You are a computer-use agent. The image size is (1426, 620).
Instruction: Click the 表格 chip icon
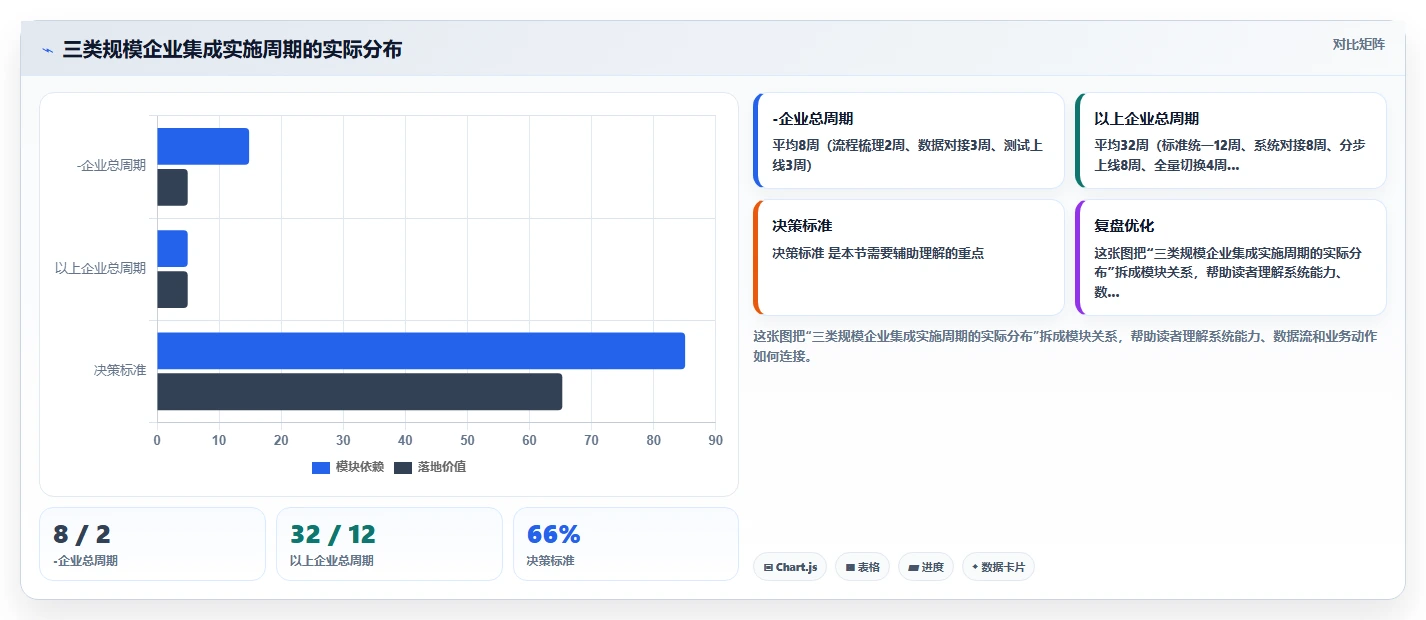pos(850,567)
